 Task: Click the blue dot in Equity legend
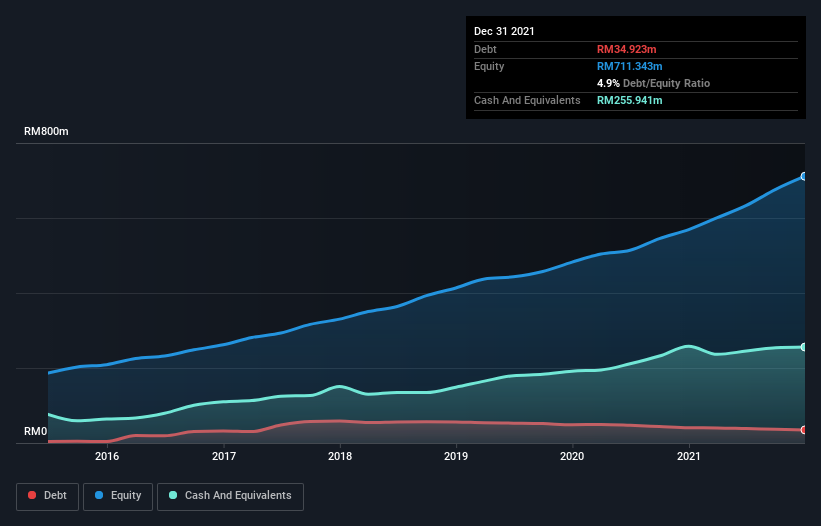tap(99, 495)
